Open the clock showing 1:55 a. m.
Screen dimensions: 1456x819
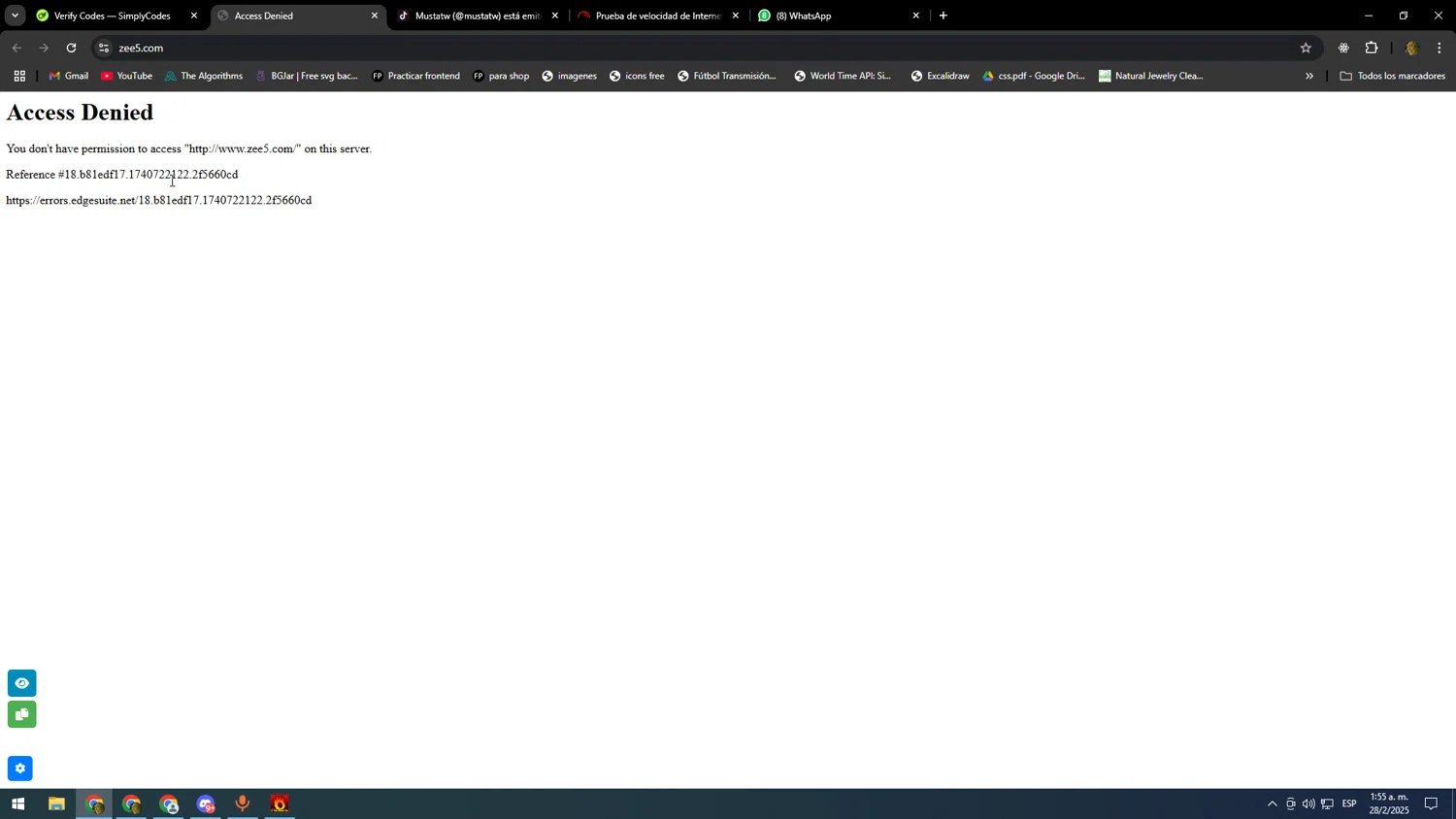point(1389,803)
